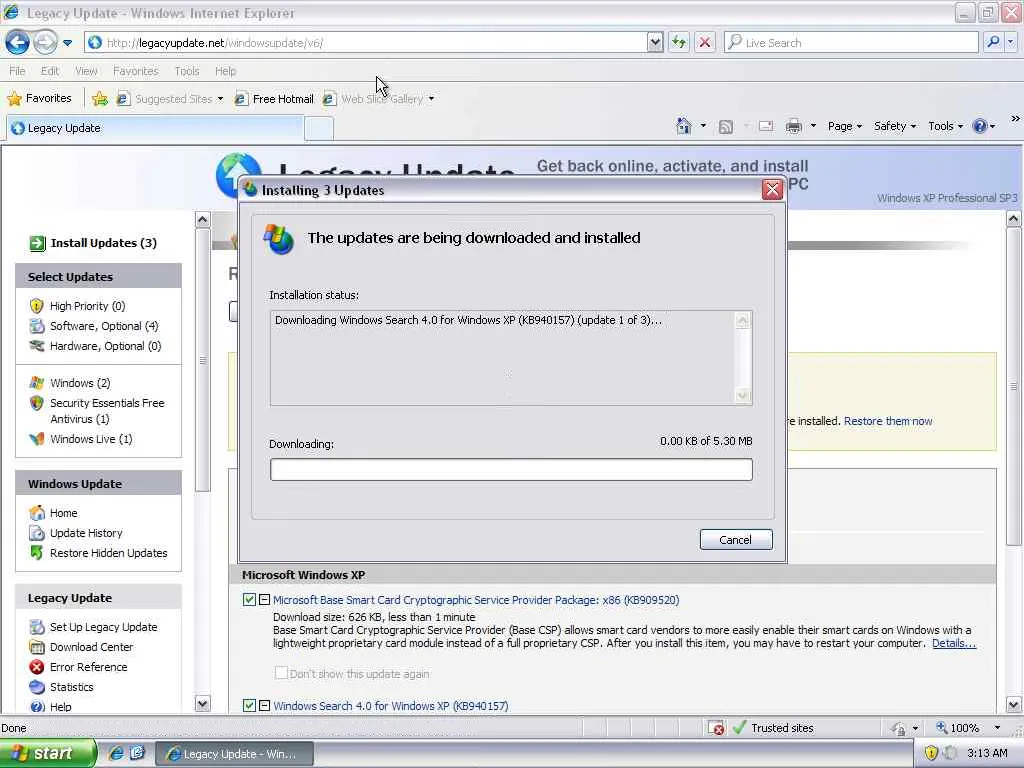Click the Update History icon
Image resolution: width=1024 pixels, height=768 pixels.
tap(37, 533)
